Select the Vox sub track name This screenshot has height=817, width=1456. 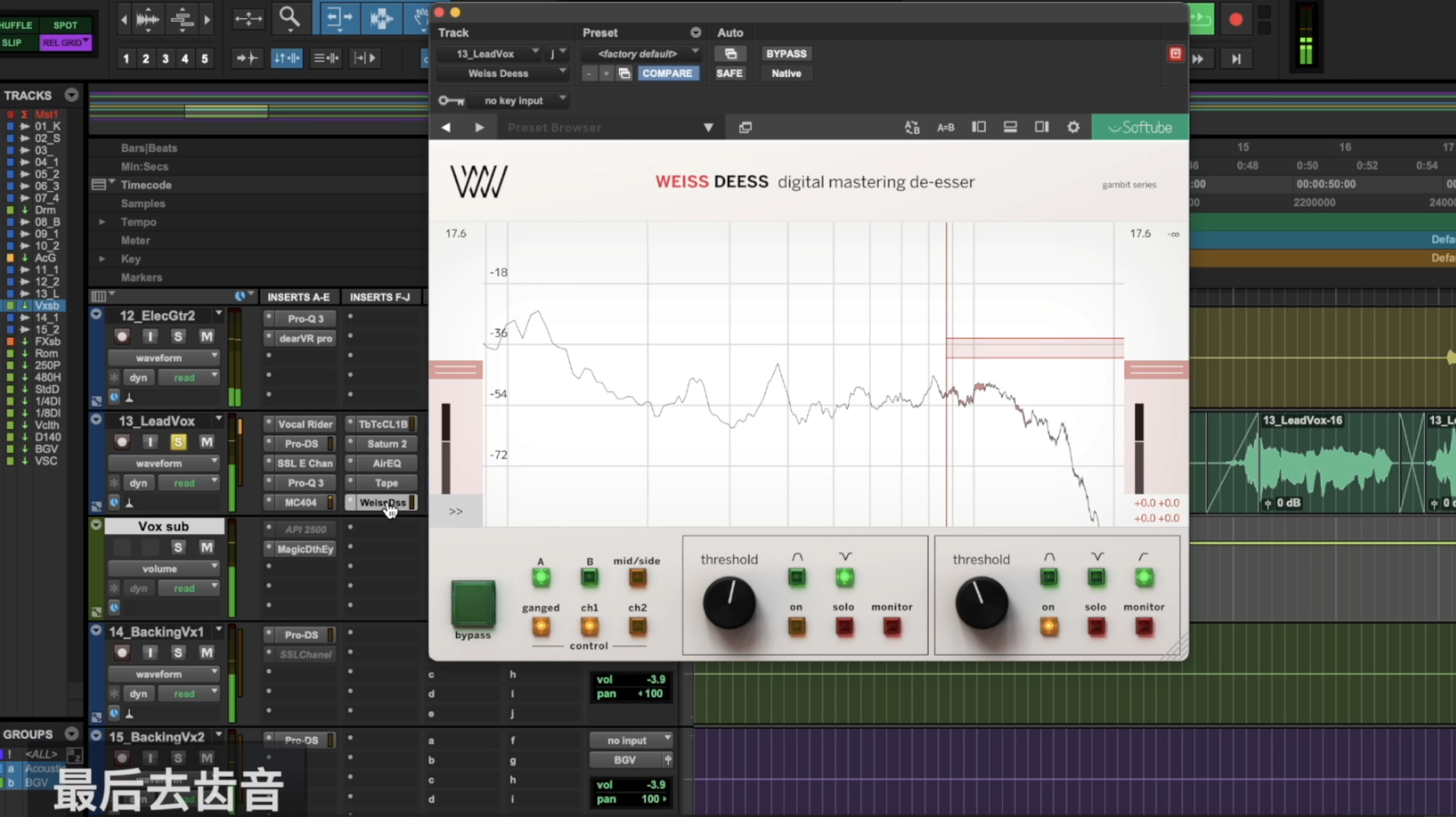(163, 526)
